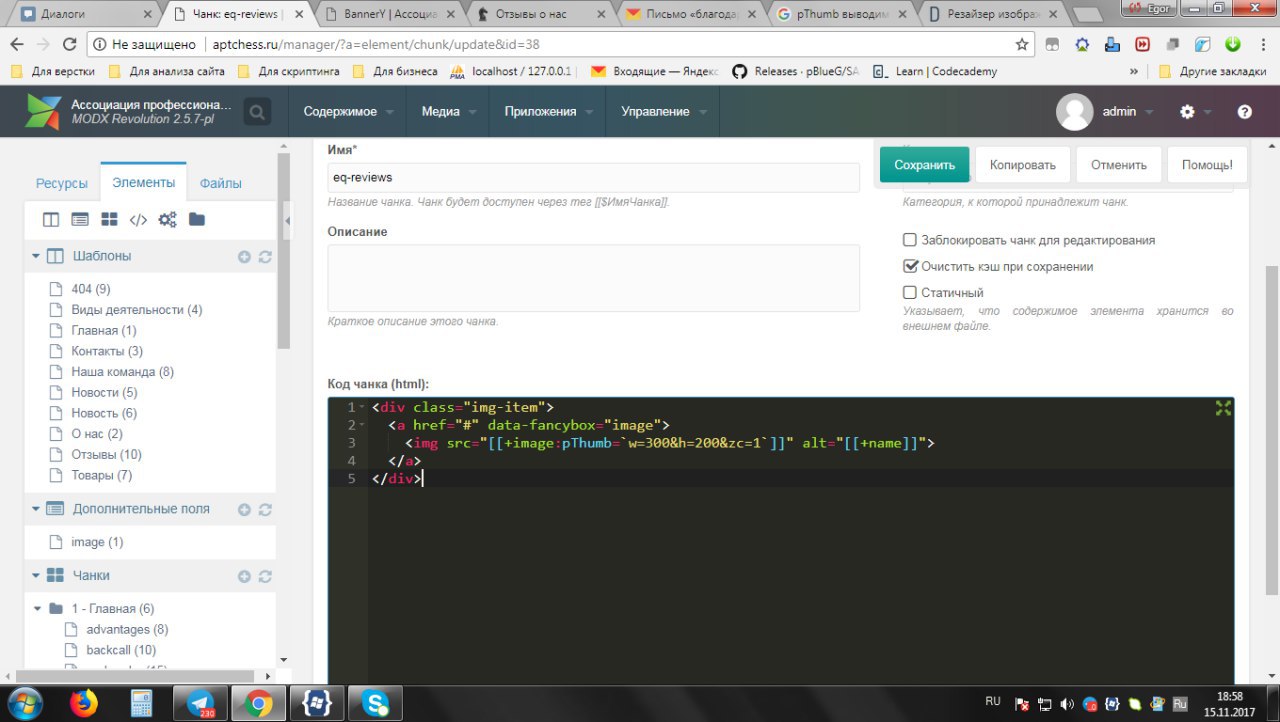Collapse the Чанки tree section

(36, 576)
